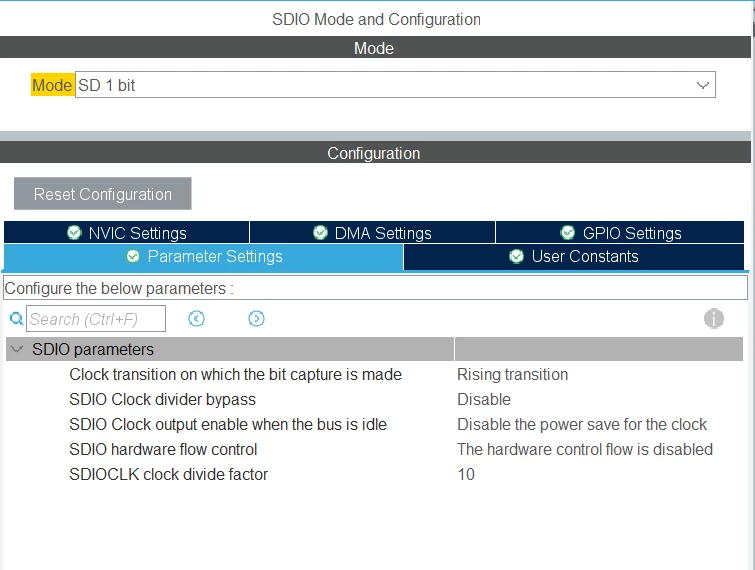Select SDIOCLK clock divide factor parameter

pyautogui.click(x=169, y=475)
